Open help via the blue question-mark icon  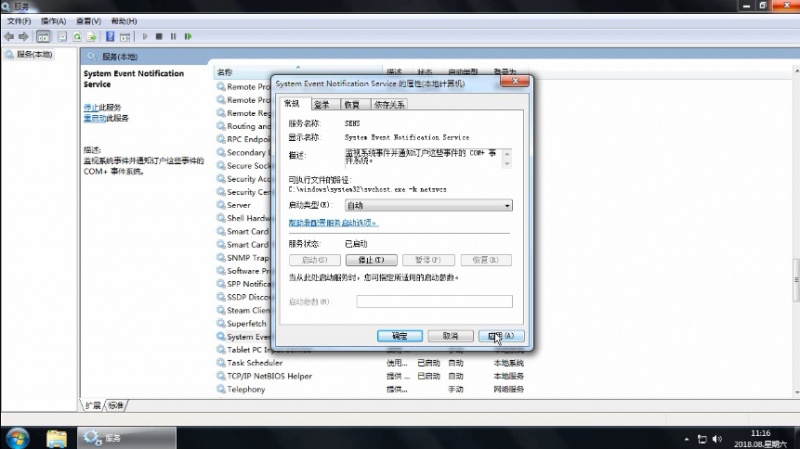pyautogui.click(x=110, y=37)
